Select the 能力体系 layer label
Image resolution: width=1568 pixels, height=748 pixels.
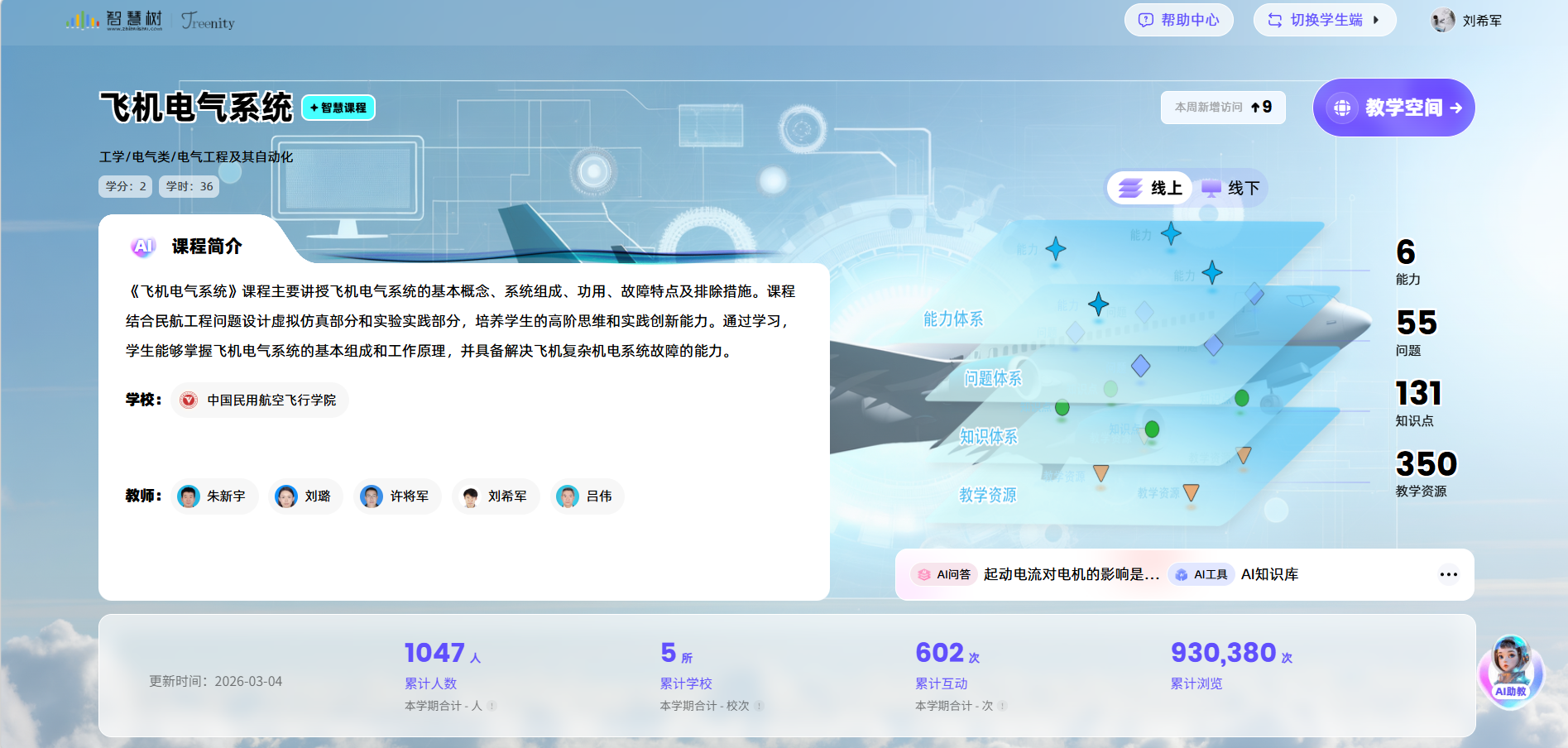click(953, 319)
